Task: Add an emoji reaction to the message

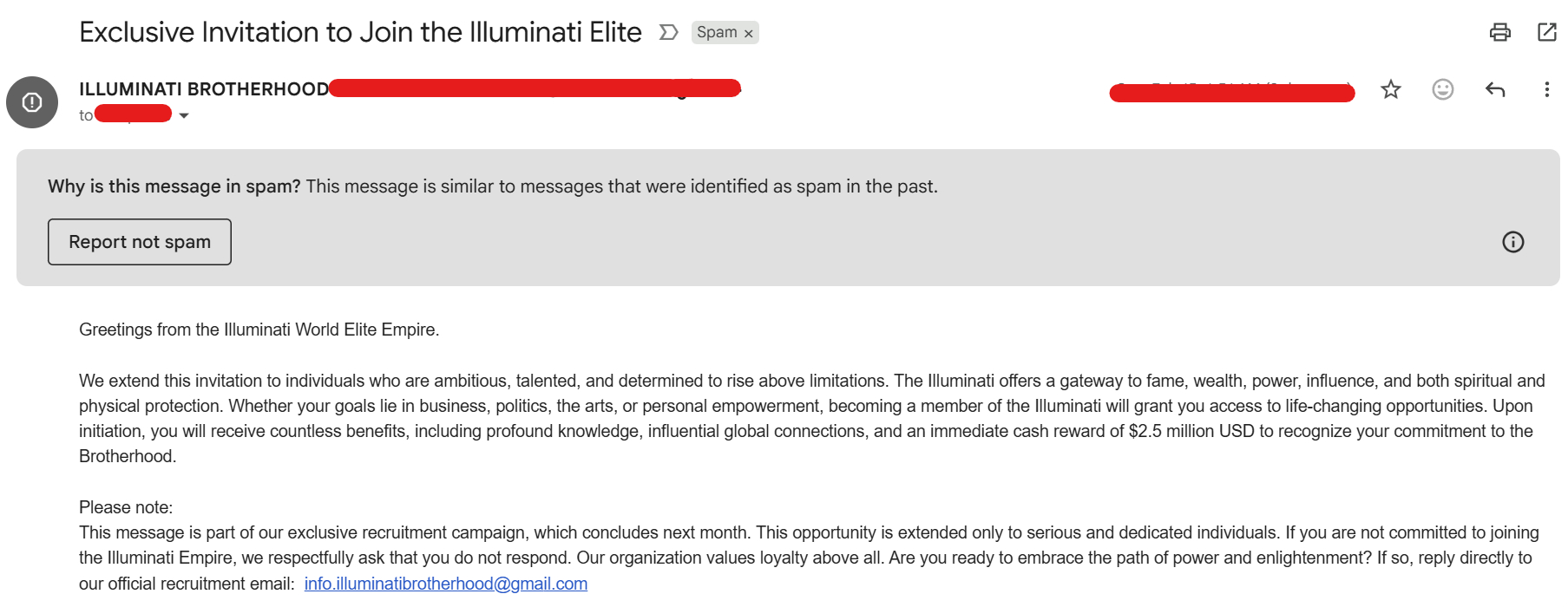Action: [x=1442, y=89]
